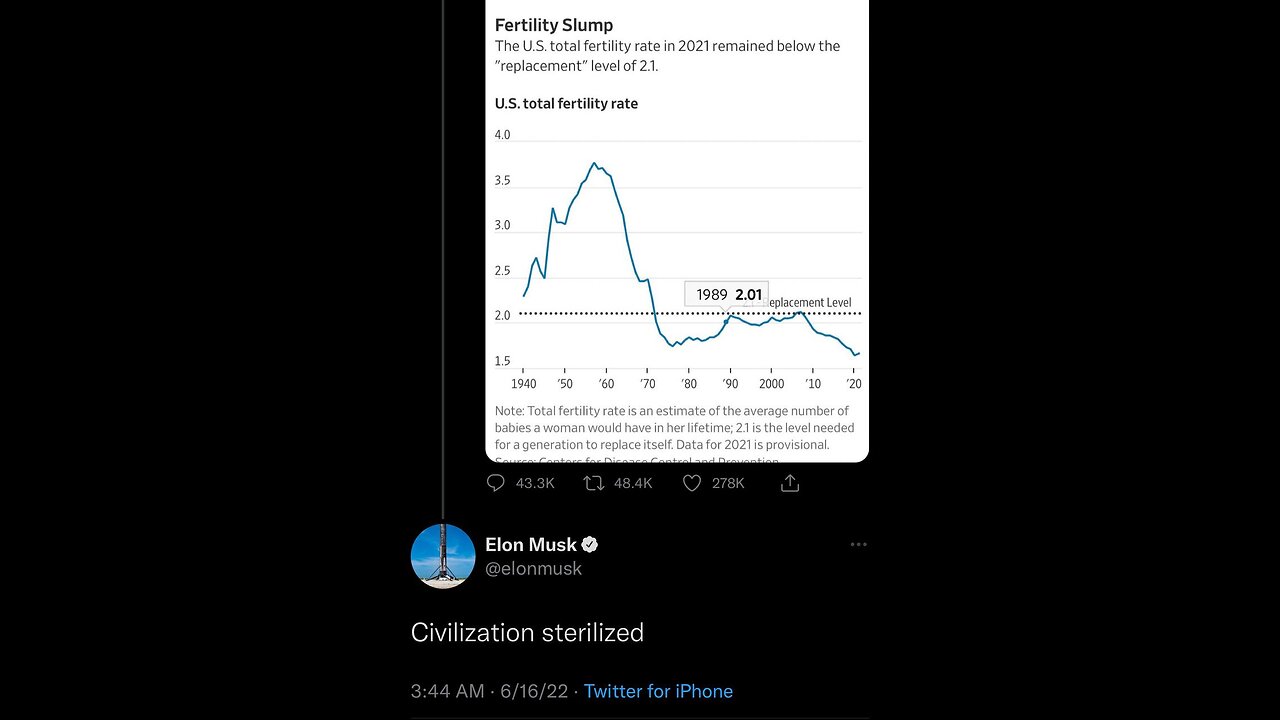Click the 48.4K retweets count
The width and height of the screenshot is (1280, 720).
coord(633,483)
